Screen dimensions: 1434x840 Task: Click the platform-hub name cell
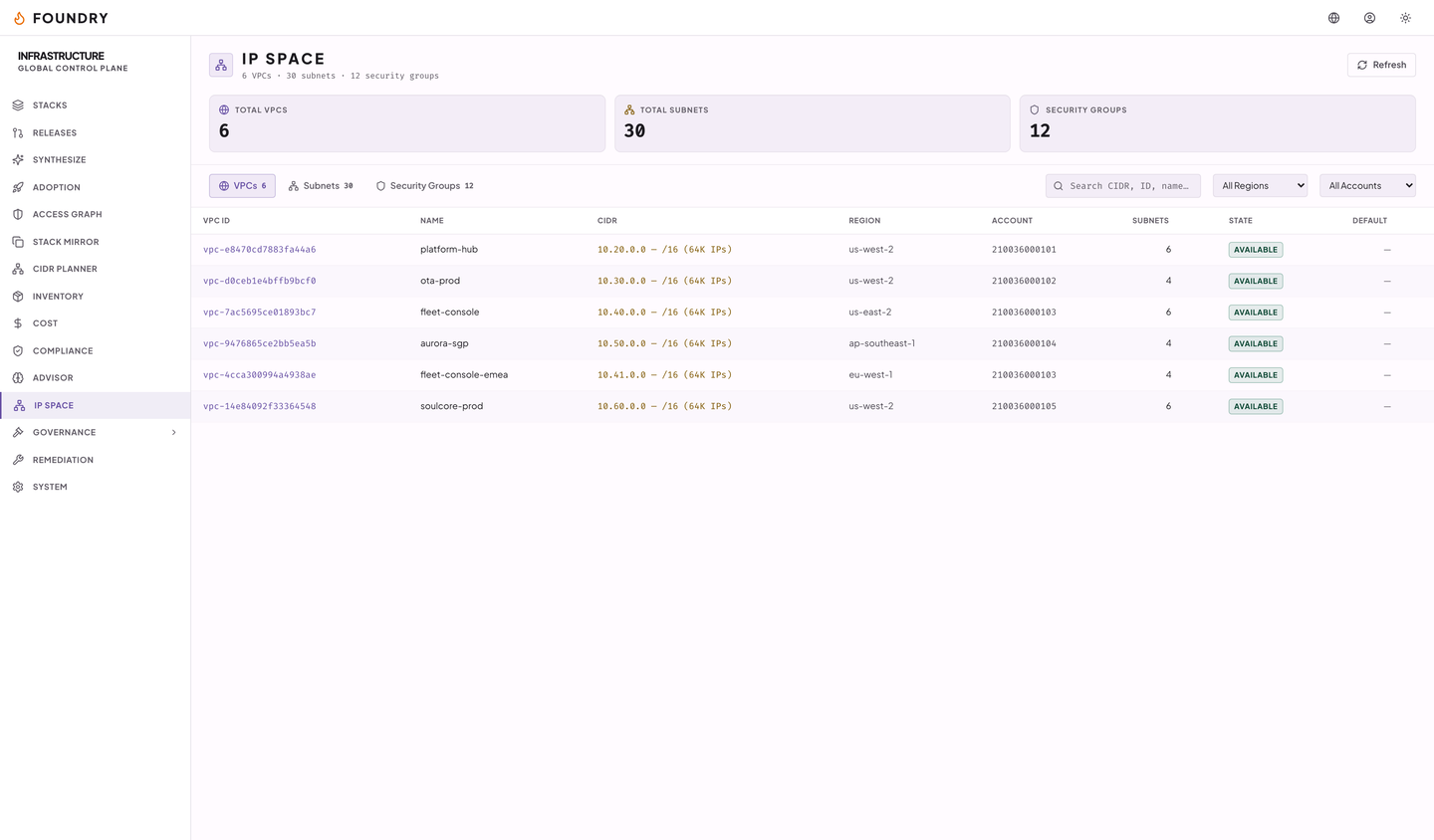click(449, 250)
